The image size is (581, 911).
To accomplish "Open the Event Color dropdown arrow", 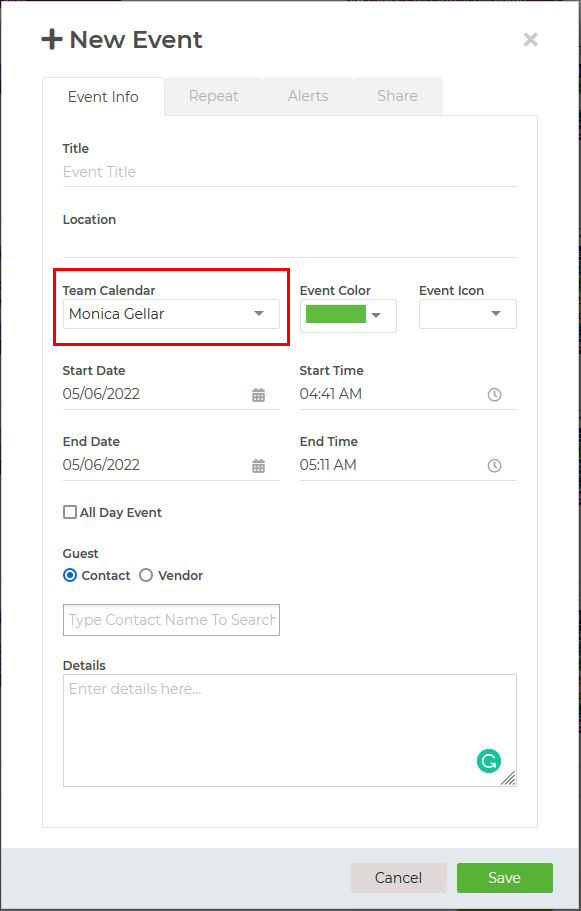I will coord(376,315).
